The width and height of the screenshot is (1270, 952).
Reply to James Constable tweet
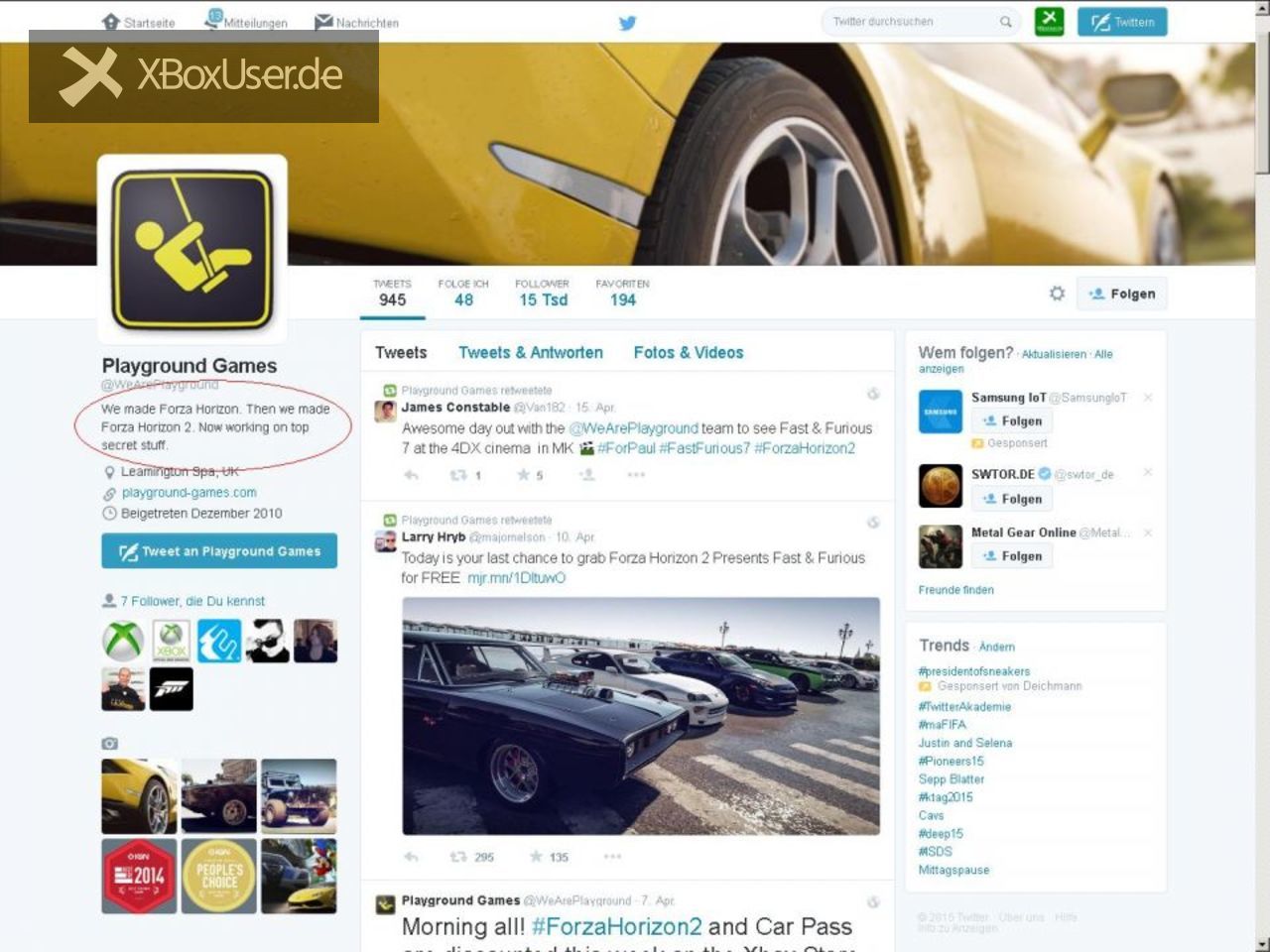pos(411,475)
